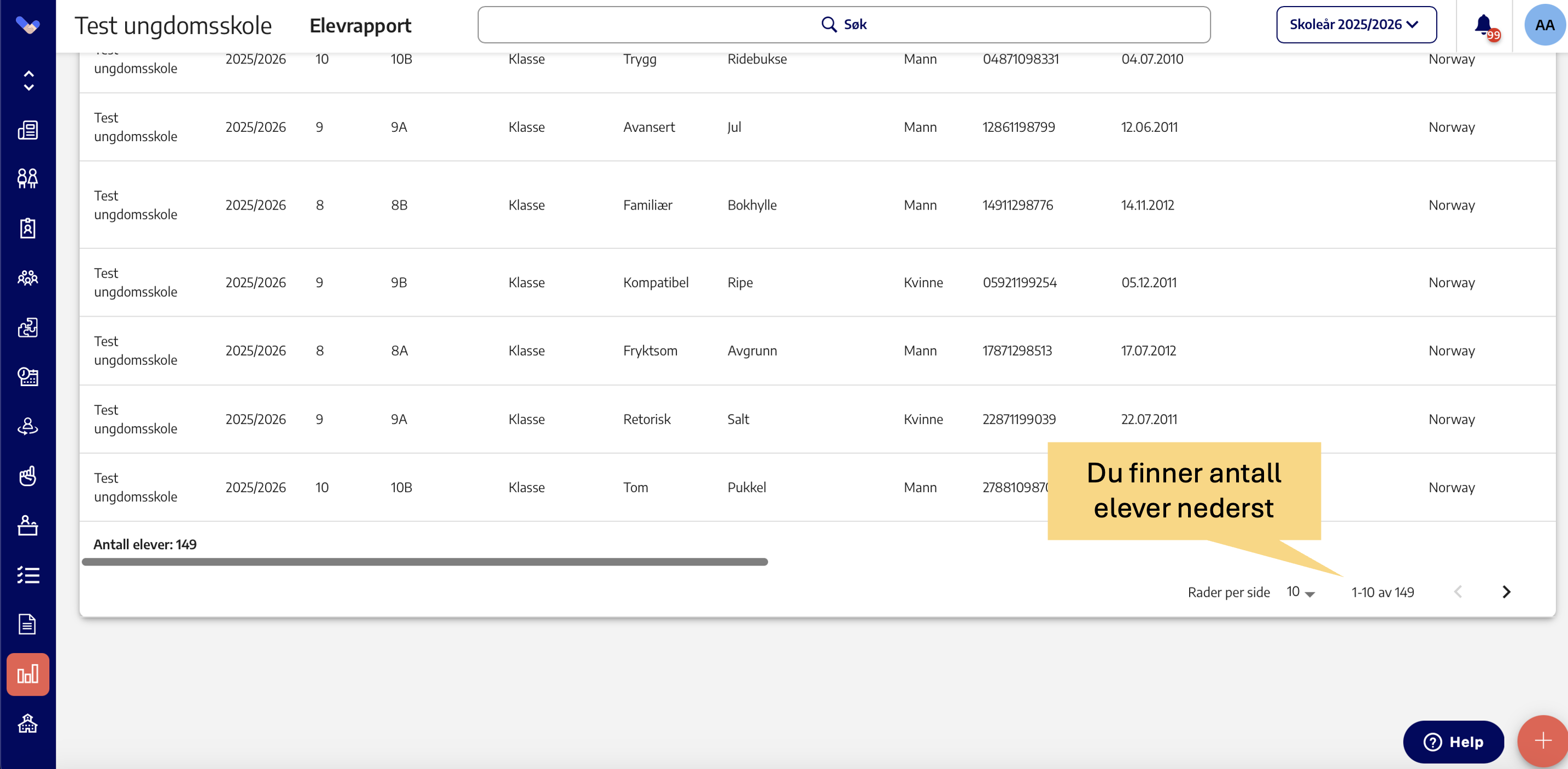The height and width of the screenshot is (769, 1568).
Task: Select the surname 'Salt'
Action: [738, 420]
